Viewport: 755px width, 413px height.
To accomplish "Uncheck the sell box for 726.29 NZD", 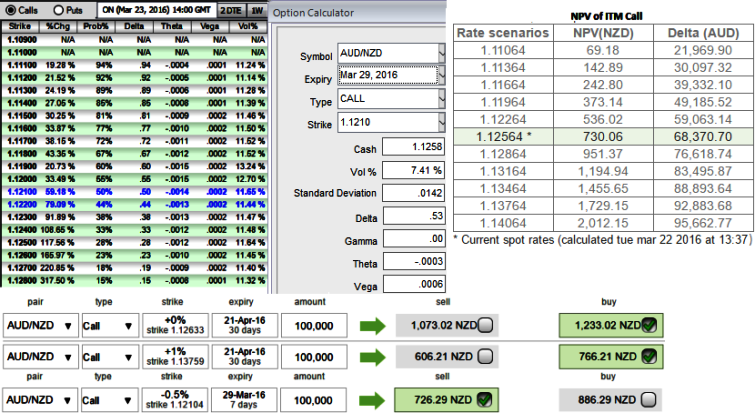I will (x=484, y=400).
